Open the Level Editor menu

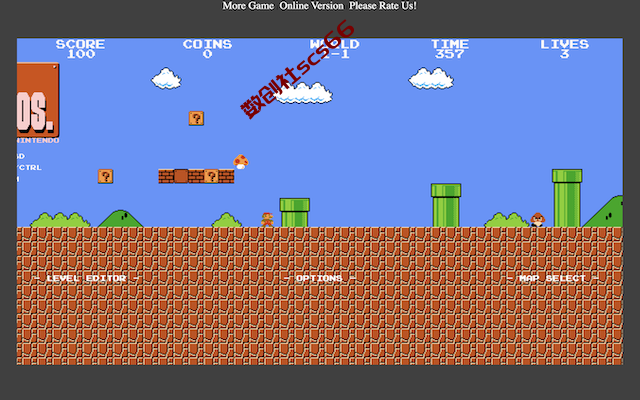[x=87, y=278]
